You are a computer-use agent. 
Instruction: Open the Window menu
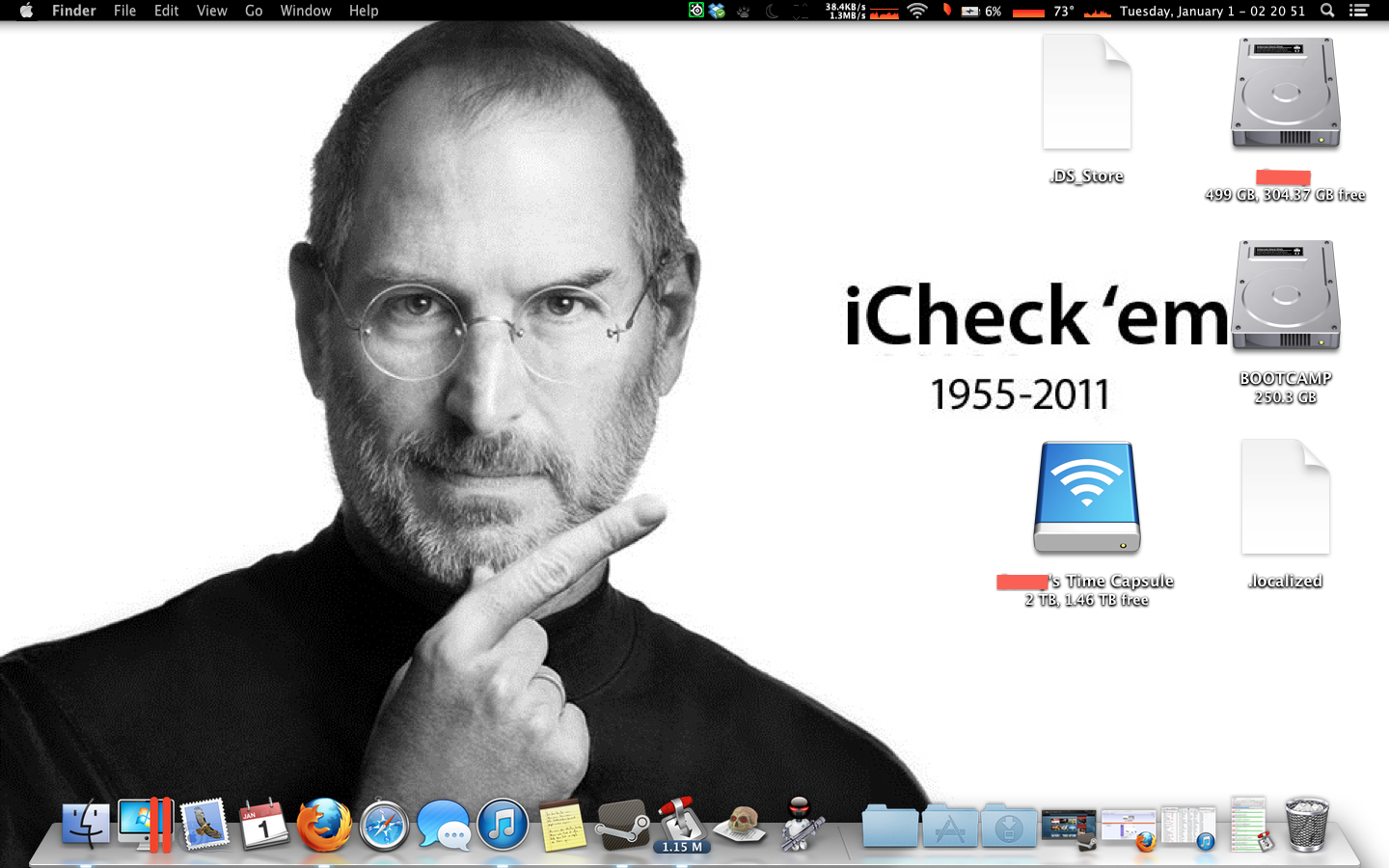306,11
